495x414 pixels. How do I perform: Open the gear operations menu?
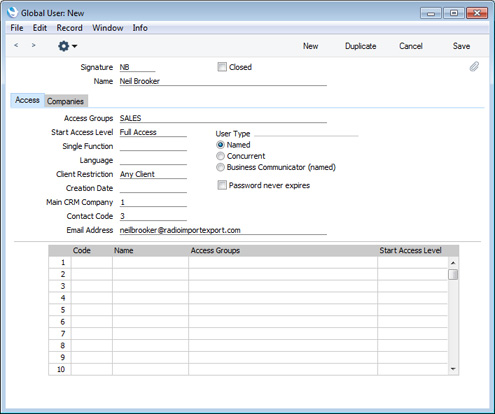(x=63, y=46)
